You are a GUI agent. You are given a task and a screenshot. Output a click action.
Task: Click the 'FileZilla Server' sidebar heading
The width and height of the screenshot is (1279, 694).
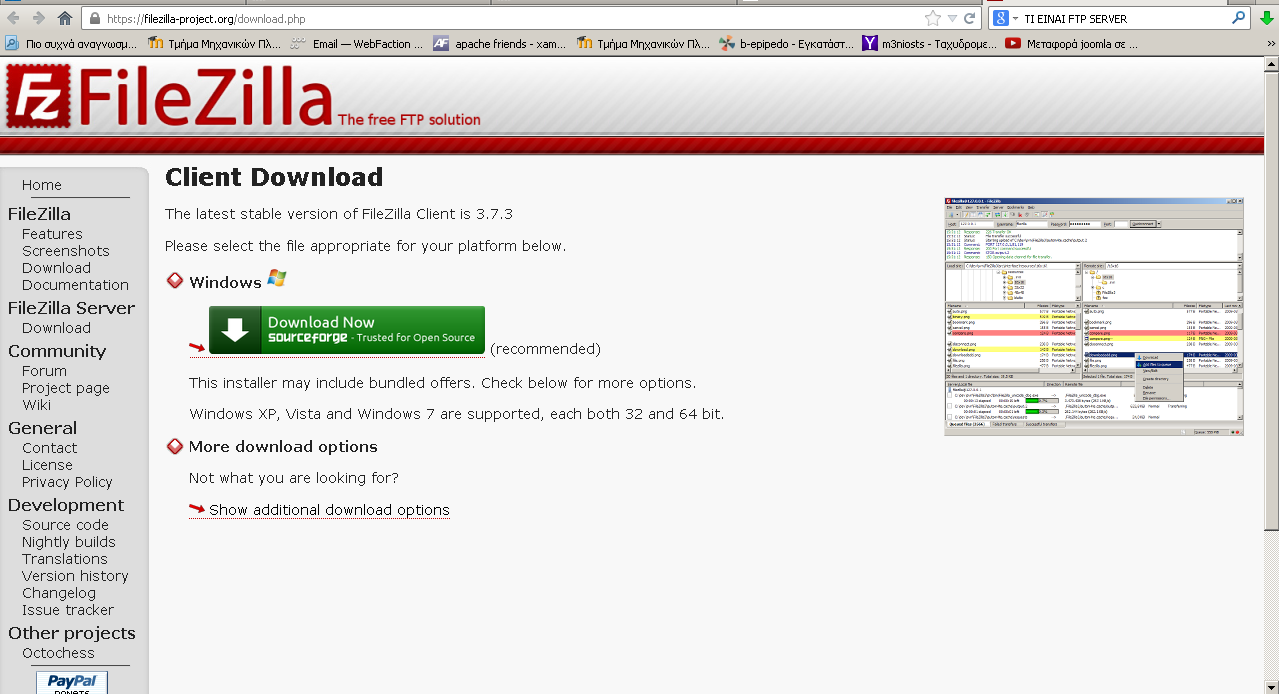pos(71,308)
